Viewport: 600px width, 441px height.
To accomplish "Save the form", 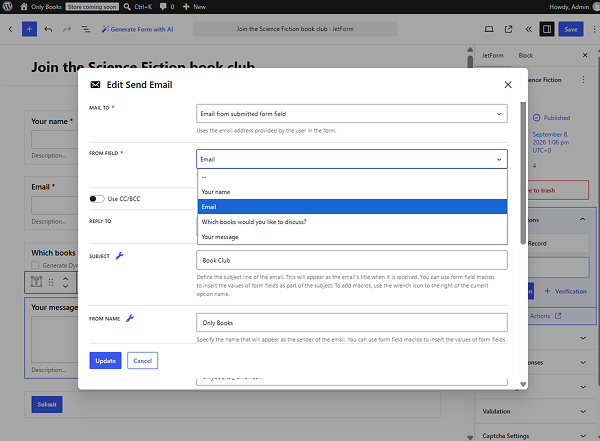I will click(571, 29).
